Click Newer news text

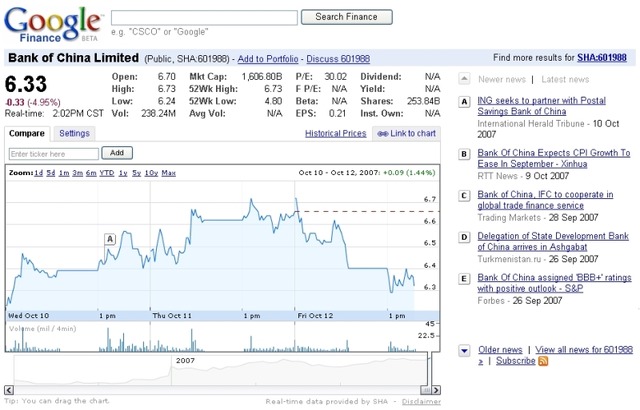502,79
